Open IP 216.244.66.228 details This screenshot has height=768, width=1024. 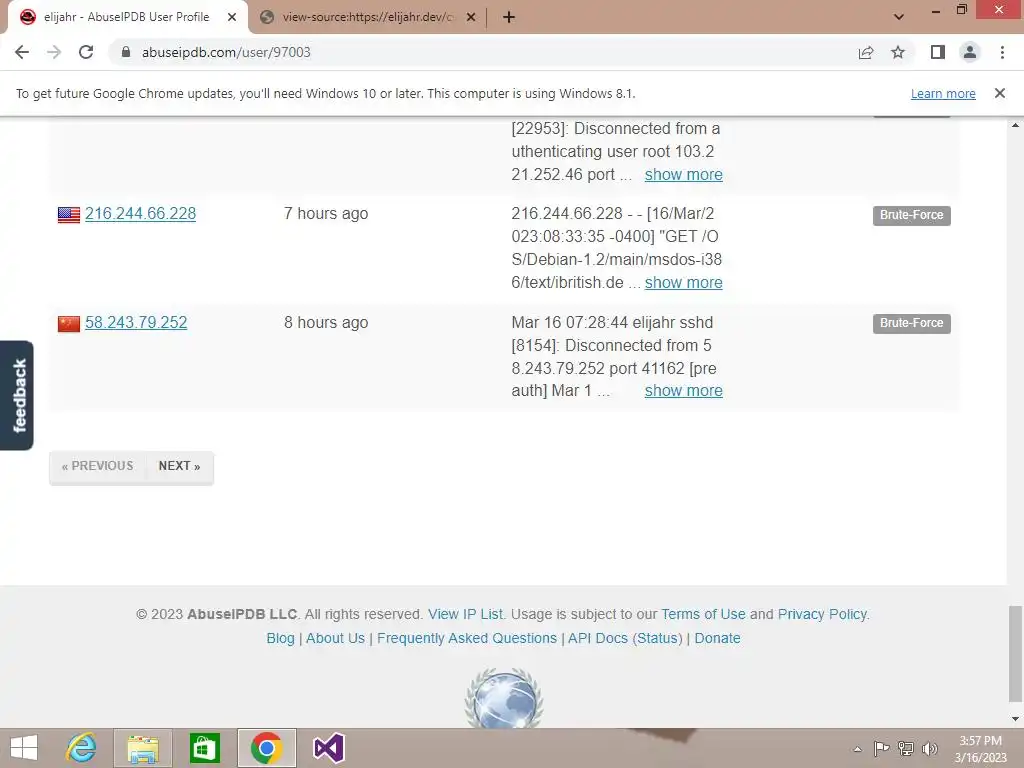click(140, 214)
